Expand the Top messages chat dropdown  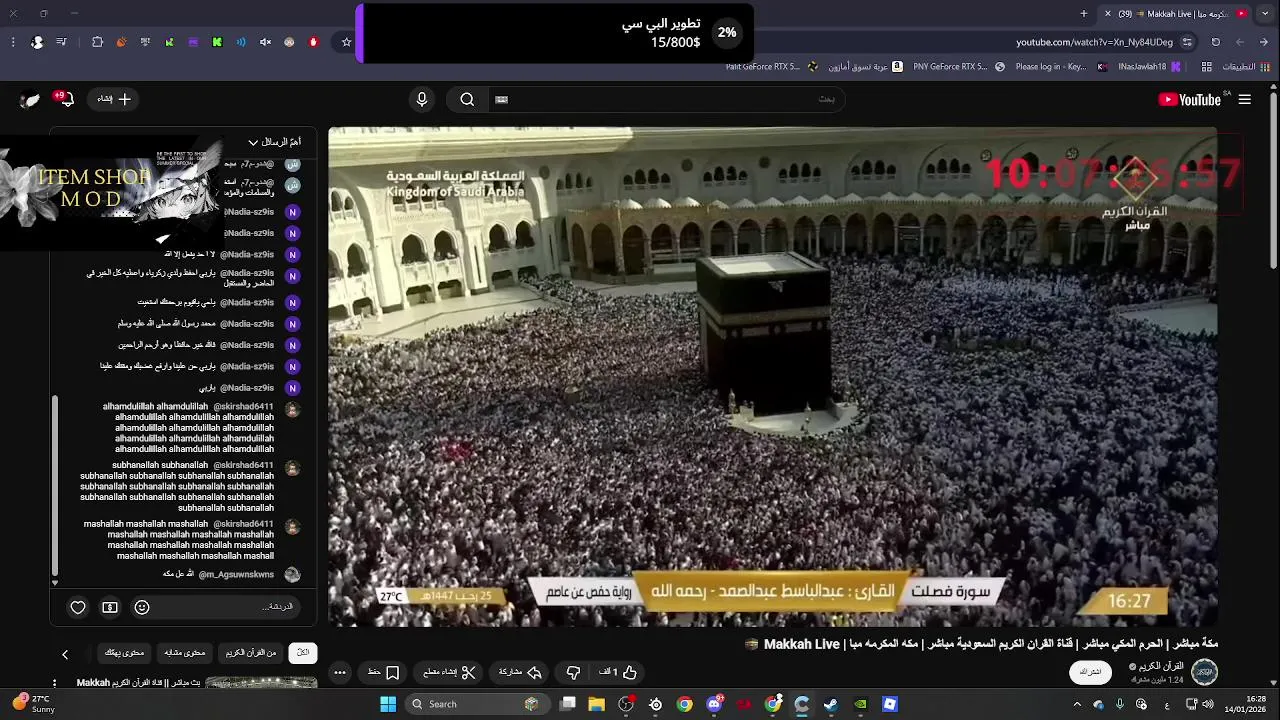[274, 142]
